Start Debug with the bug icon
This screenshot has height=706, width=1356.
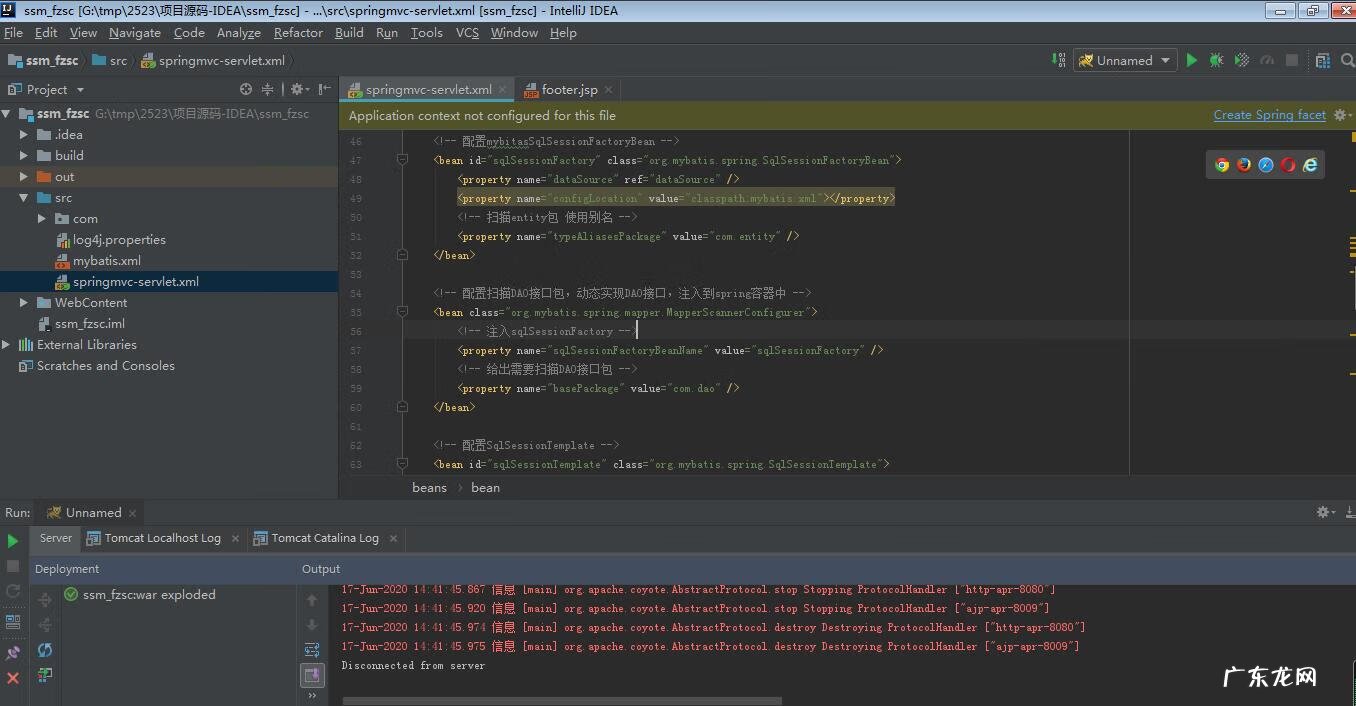pyautogui.click(x=1216, y=60)
